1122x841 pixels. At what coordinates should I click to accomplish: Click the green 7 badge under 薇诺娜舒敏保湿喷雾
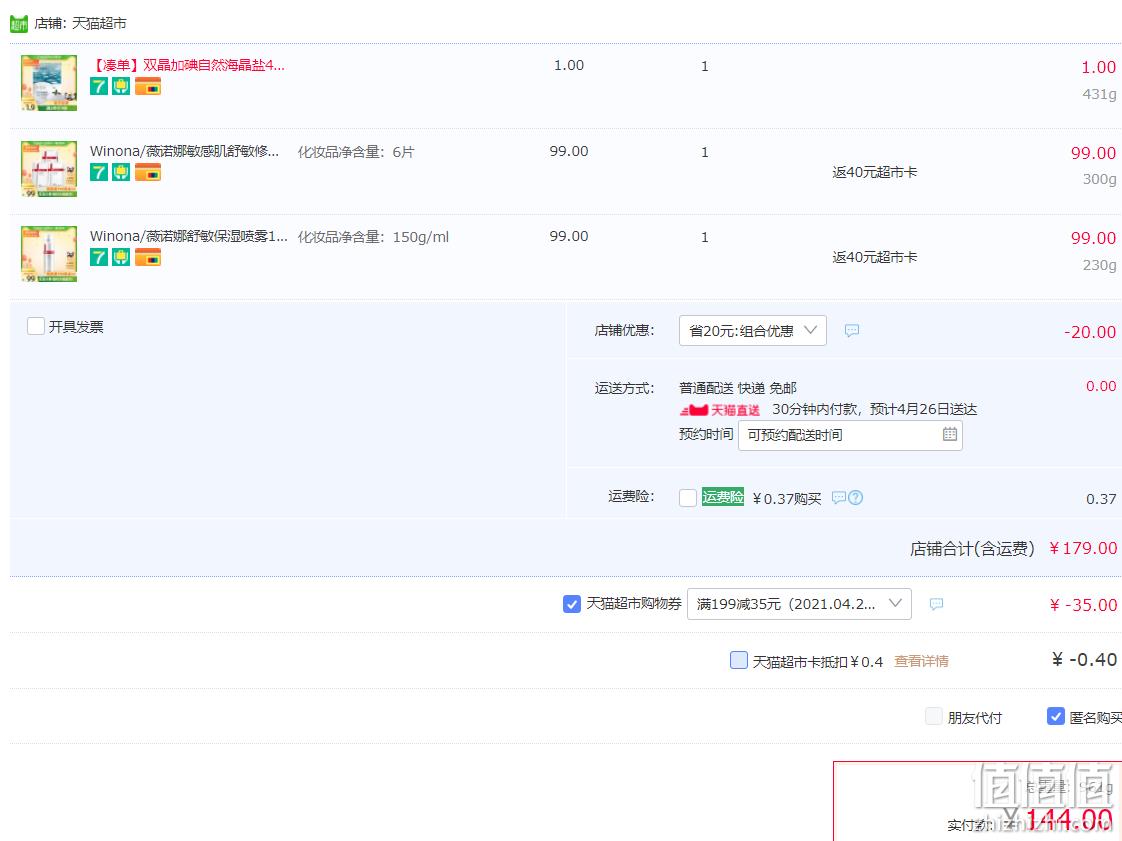[x=99, y=257]
